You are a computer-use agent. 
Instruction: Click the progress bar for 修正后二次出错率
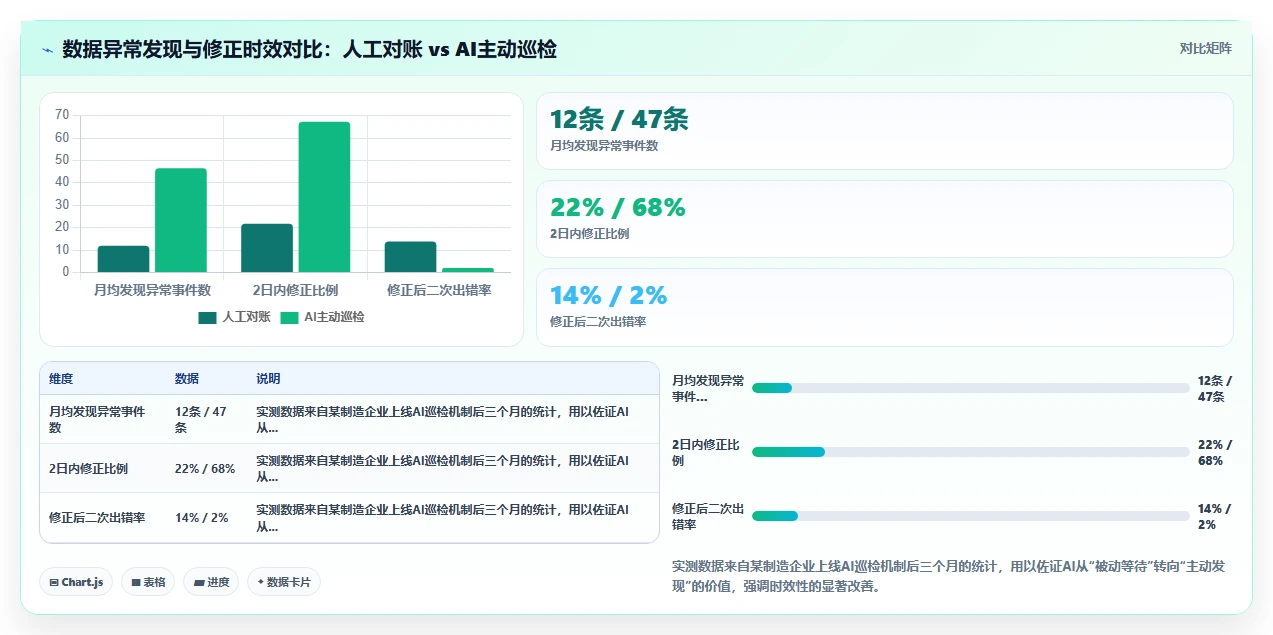tap(970, 516)
